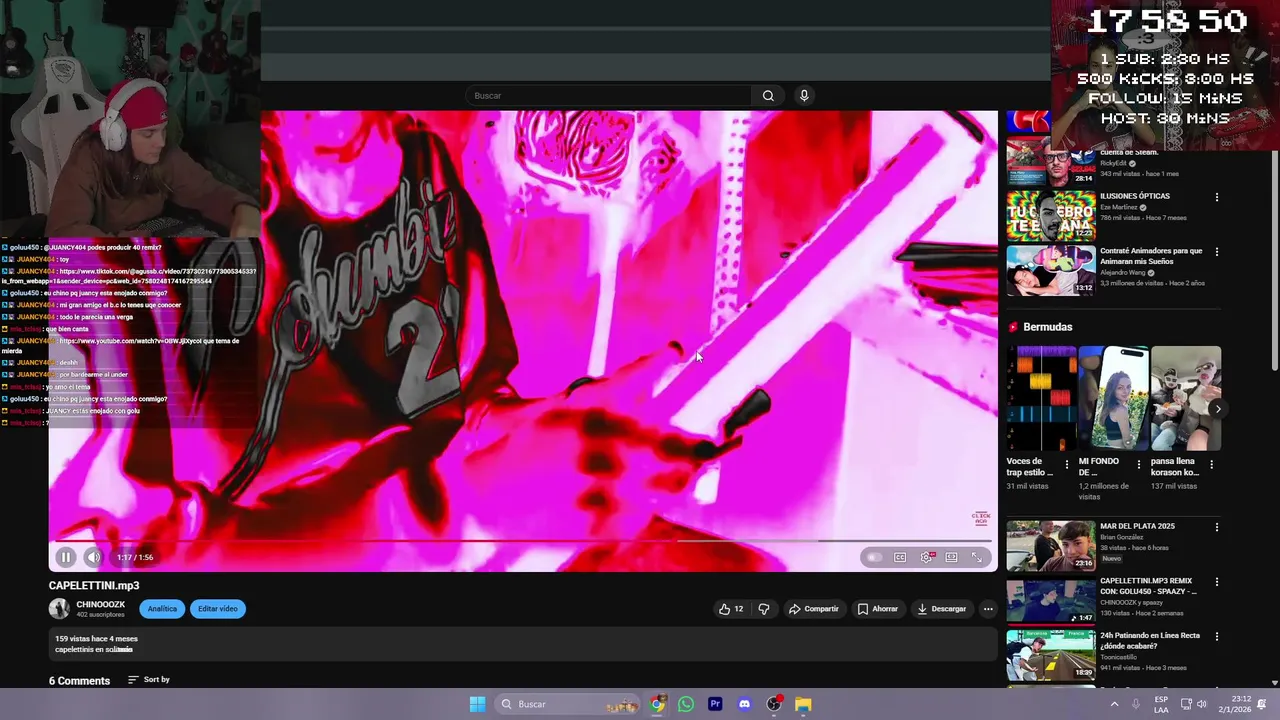Open Contraté Animadores video thumbnail

tap(1050, 270)
